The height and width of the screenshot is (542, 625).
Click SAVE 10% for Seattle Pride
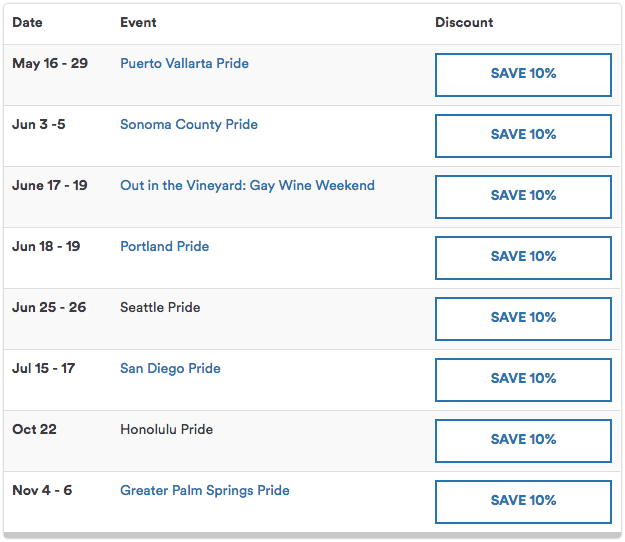[523, 319]
